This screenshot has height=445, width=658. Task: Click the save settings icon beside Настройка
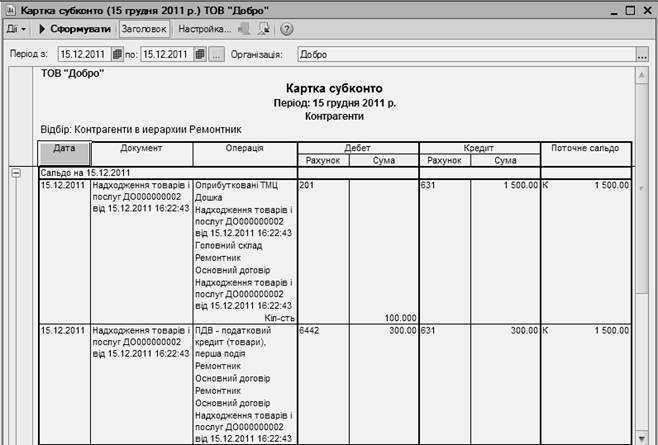pyautogui.click(x=244, y=29)
